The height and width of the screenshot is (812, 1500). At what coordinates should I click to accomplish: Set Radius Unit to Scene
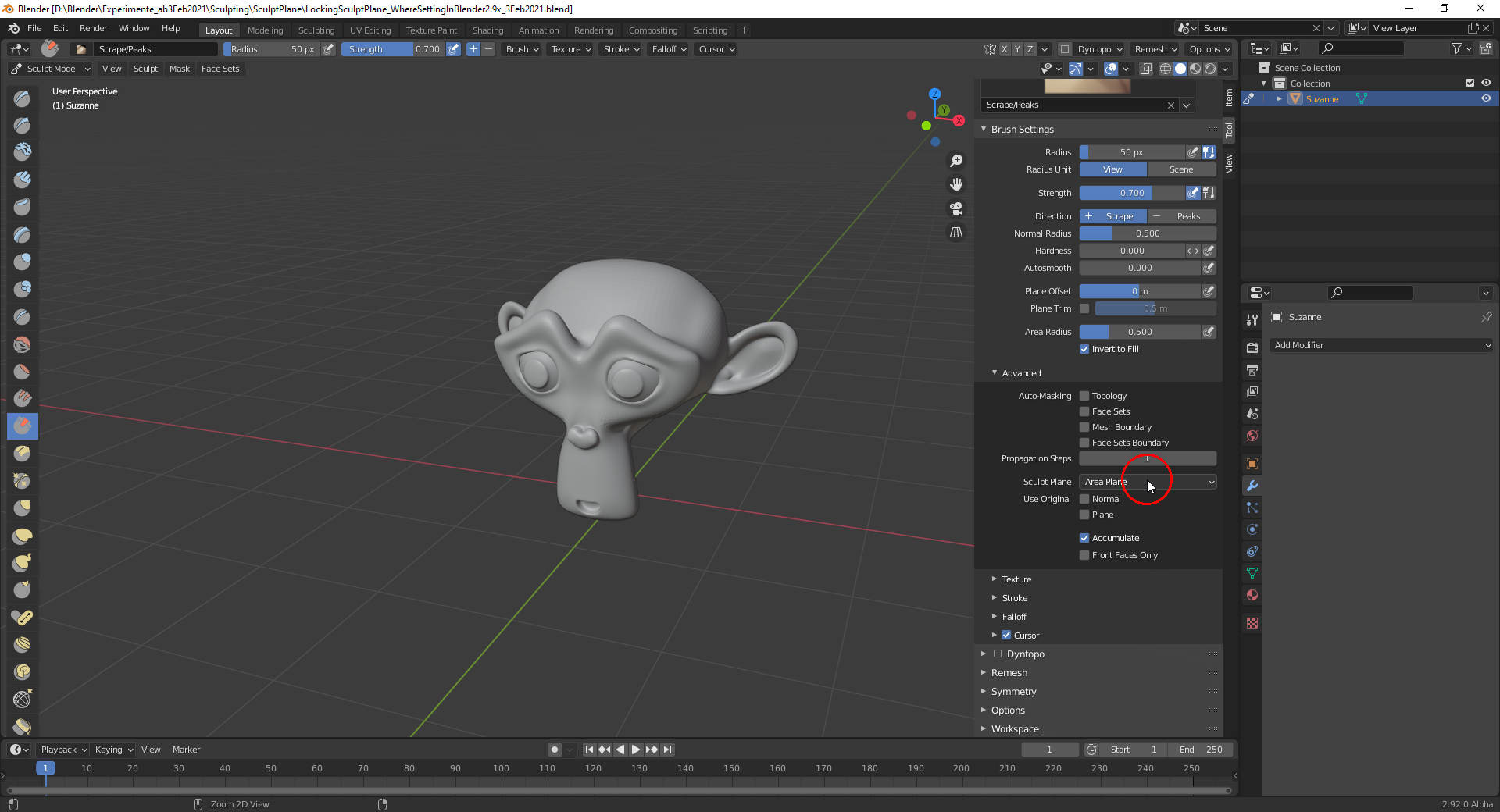coord(1181,169)
